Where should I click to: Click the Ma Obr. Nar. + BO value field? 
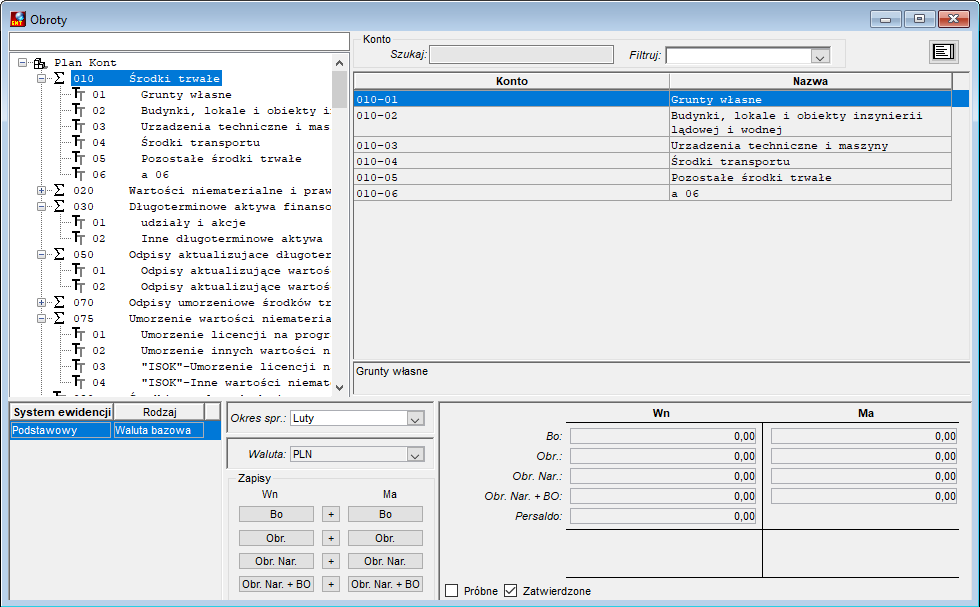pyautogui.click(x=864, y=496)
